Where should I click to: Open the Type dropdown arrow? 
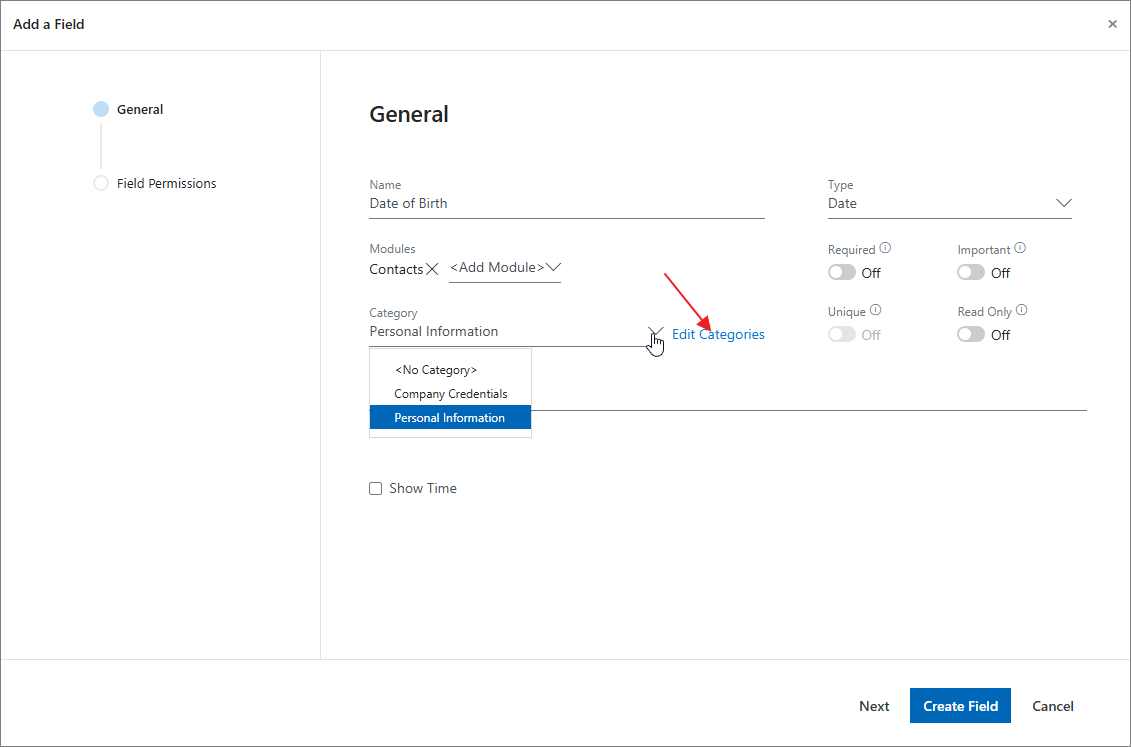(1063, 203)
